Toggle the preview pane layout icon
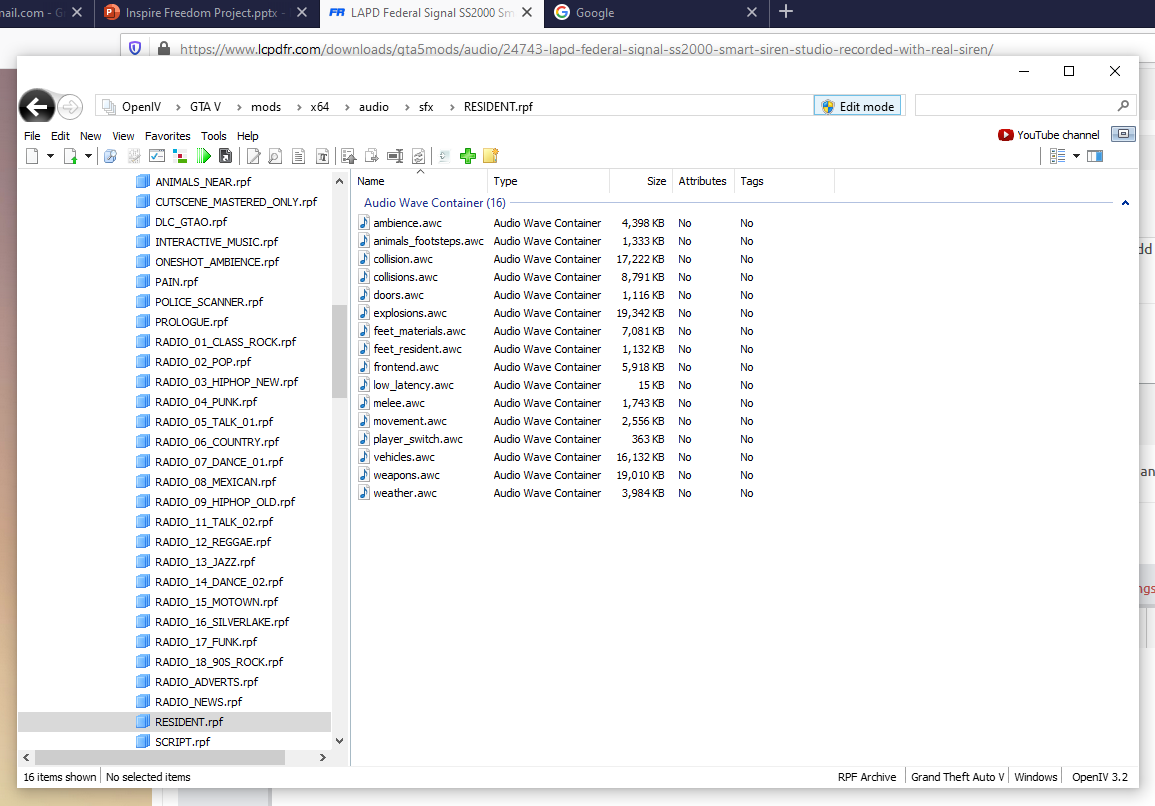This screenshot has width=1155, height=806. [1095, 156]
